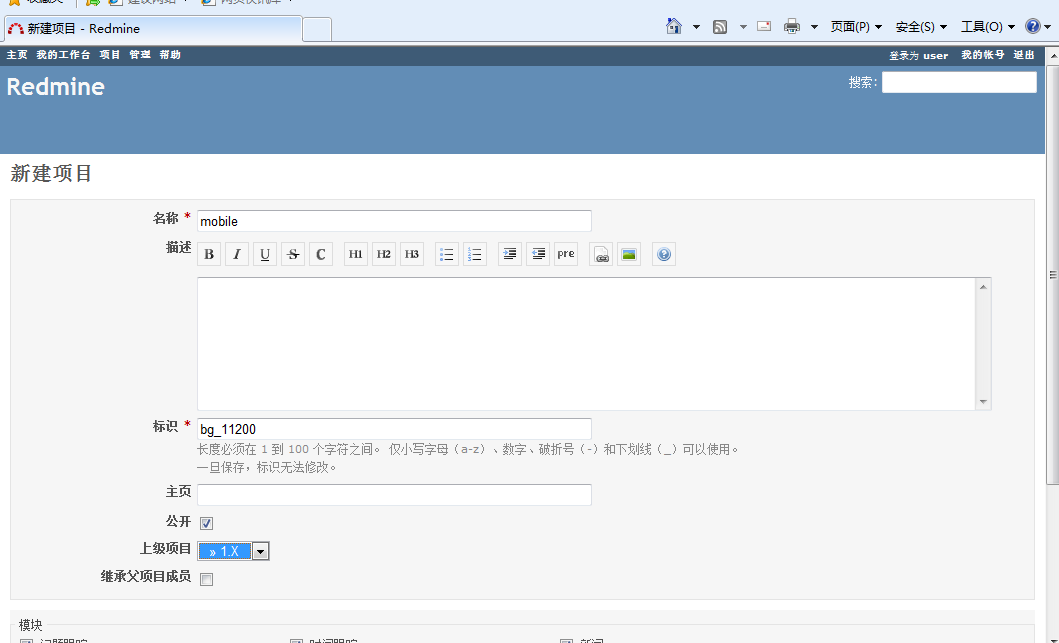Apply strikethrough formatting in description toolbar
This screenshot has height=643, width=1059.
click(x=293, y=254)
